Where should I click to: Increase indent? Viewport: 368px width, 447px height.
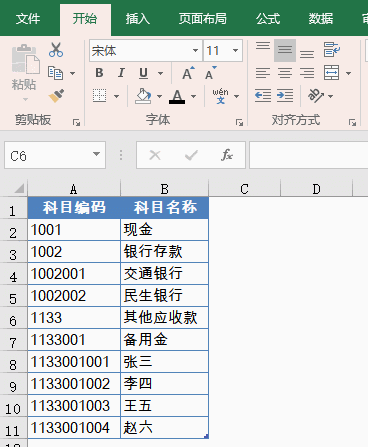pyautogui.click(x=285, y=96)
